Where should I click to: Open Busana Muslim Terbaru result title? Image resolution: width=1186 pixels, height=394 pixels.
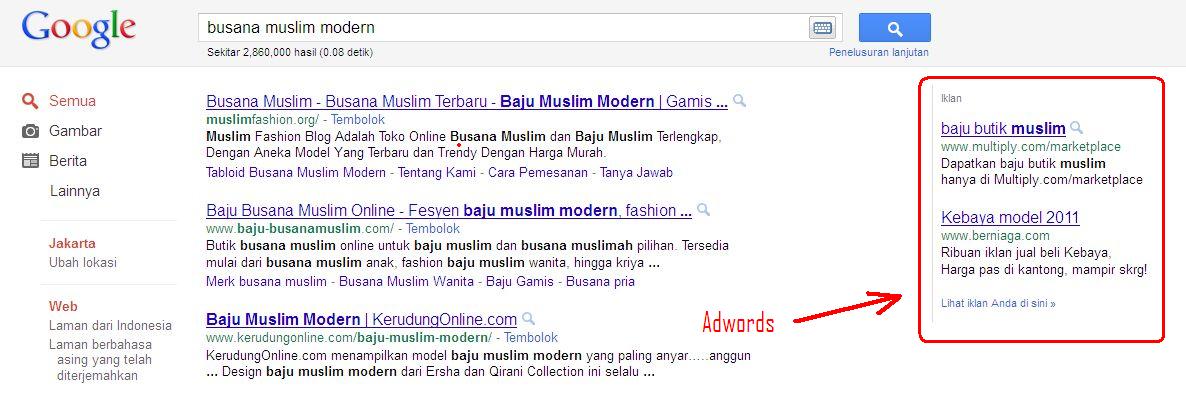[x=467, y=101]
